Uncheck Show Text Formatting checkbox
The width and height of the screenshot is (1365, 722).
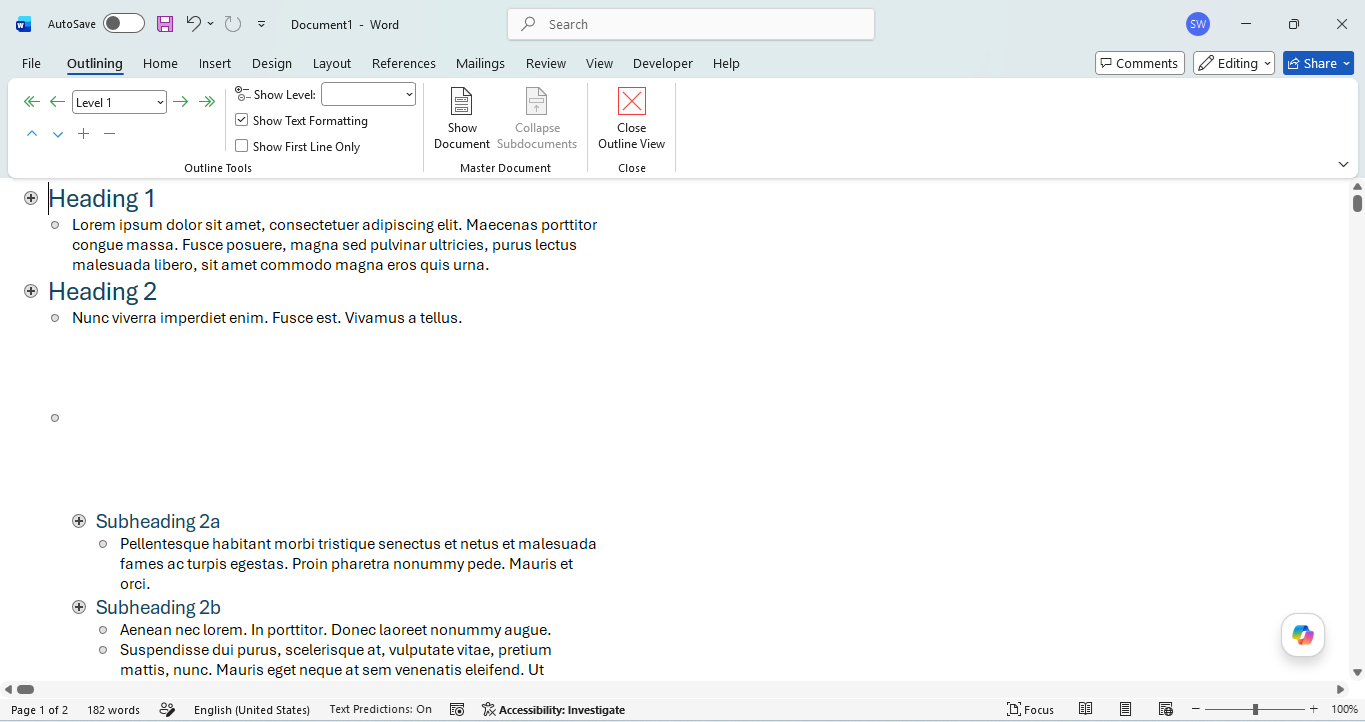242,120
